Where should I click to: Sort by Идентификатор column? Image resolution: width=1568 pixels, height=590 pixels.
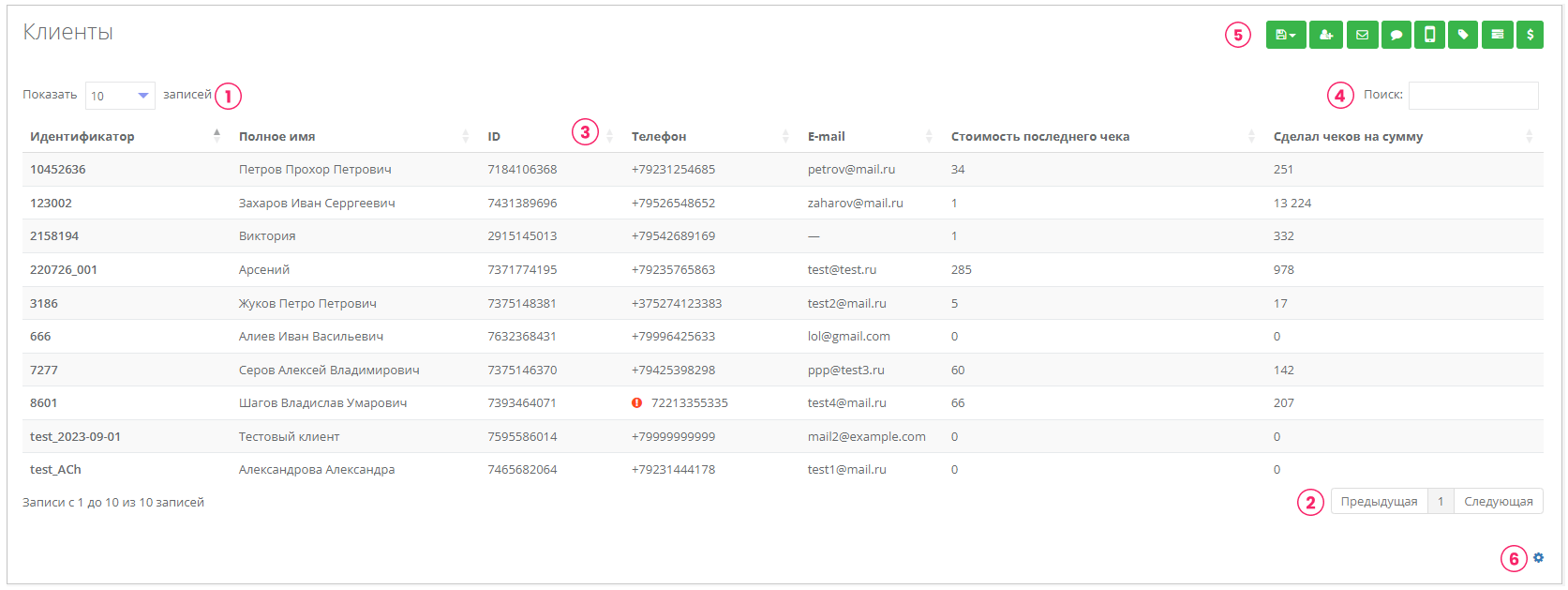click(x=126, y=136)
